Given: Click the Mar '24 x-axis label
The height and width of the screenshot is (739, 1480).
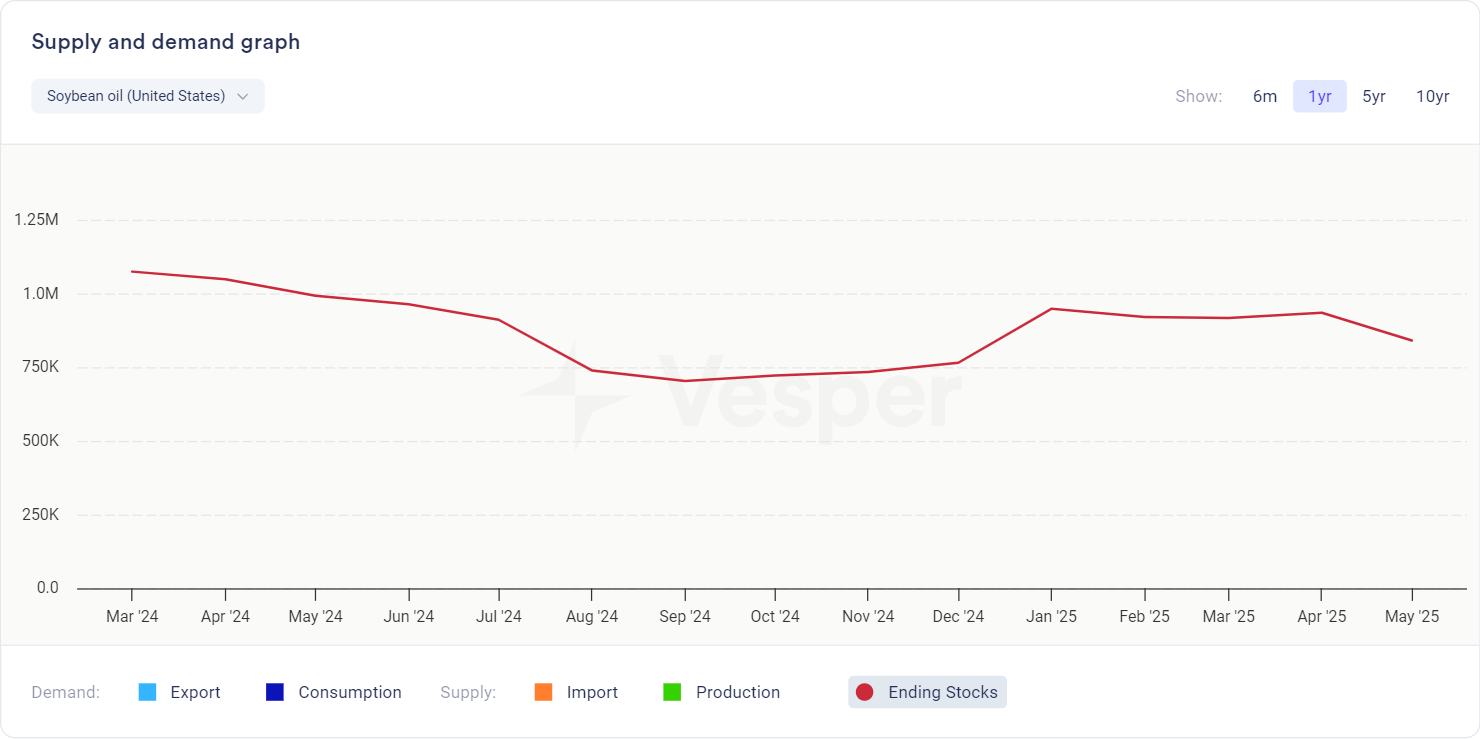Looking at the screenshot, I should click(132, 616).
